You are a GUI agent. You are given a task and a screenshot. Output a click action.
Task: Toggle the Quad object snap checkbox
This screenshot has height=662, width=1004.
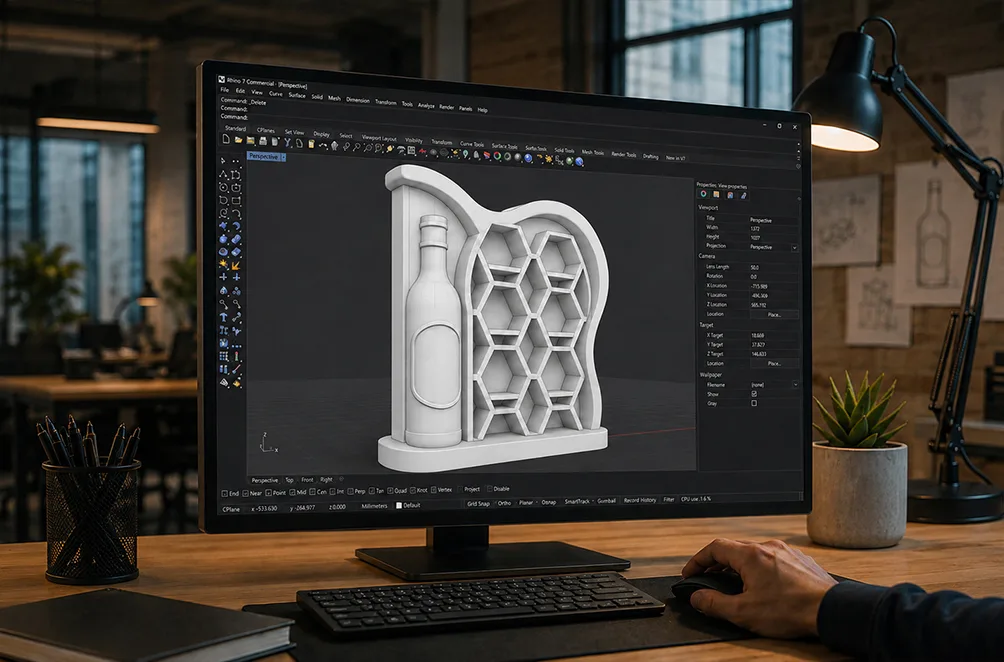(389, 491)
